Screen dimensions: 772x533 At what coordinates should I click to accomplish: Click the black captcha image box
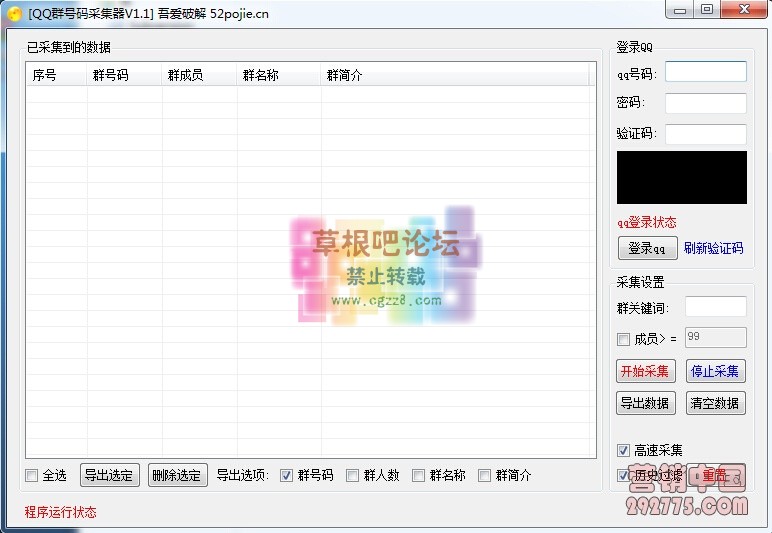(681, 178)
